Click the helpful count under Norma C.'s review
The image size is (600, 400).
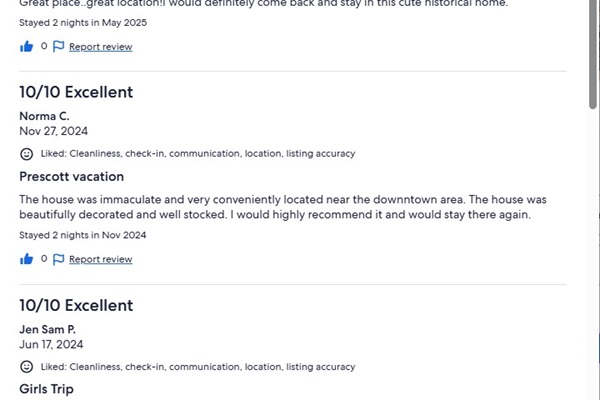coord(44,259)
